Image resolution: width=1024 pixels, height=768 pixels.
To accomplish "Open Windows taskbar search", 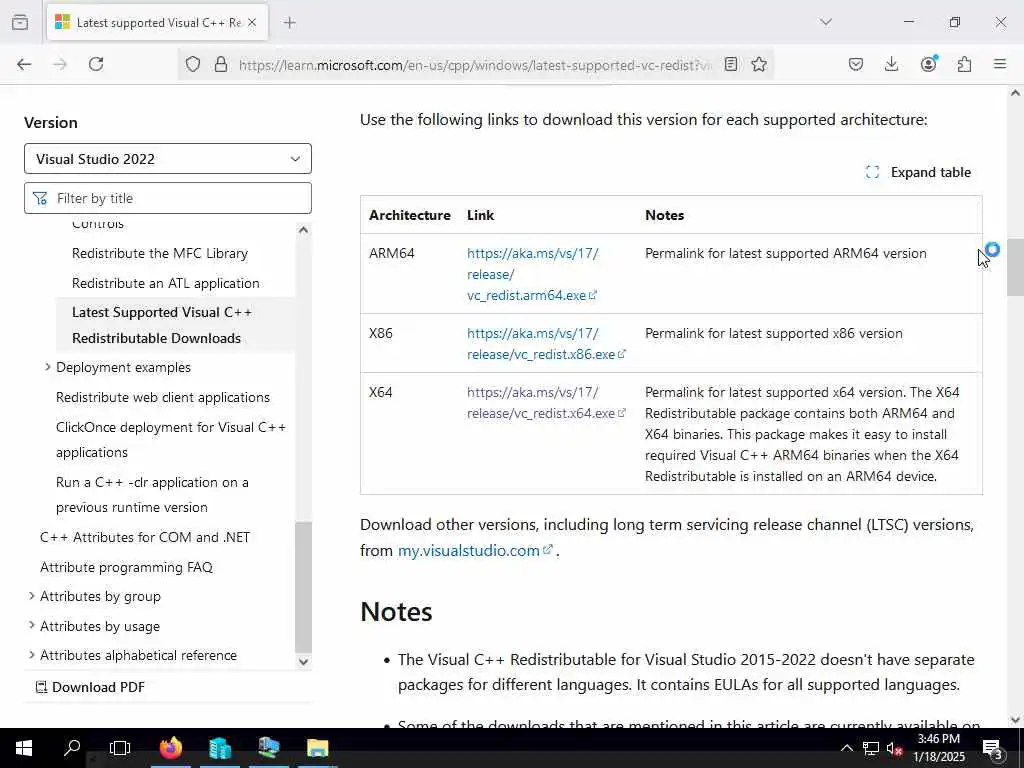I will tap(72, 748).
